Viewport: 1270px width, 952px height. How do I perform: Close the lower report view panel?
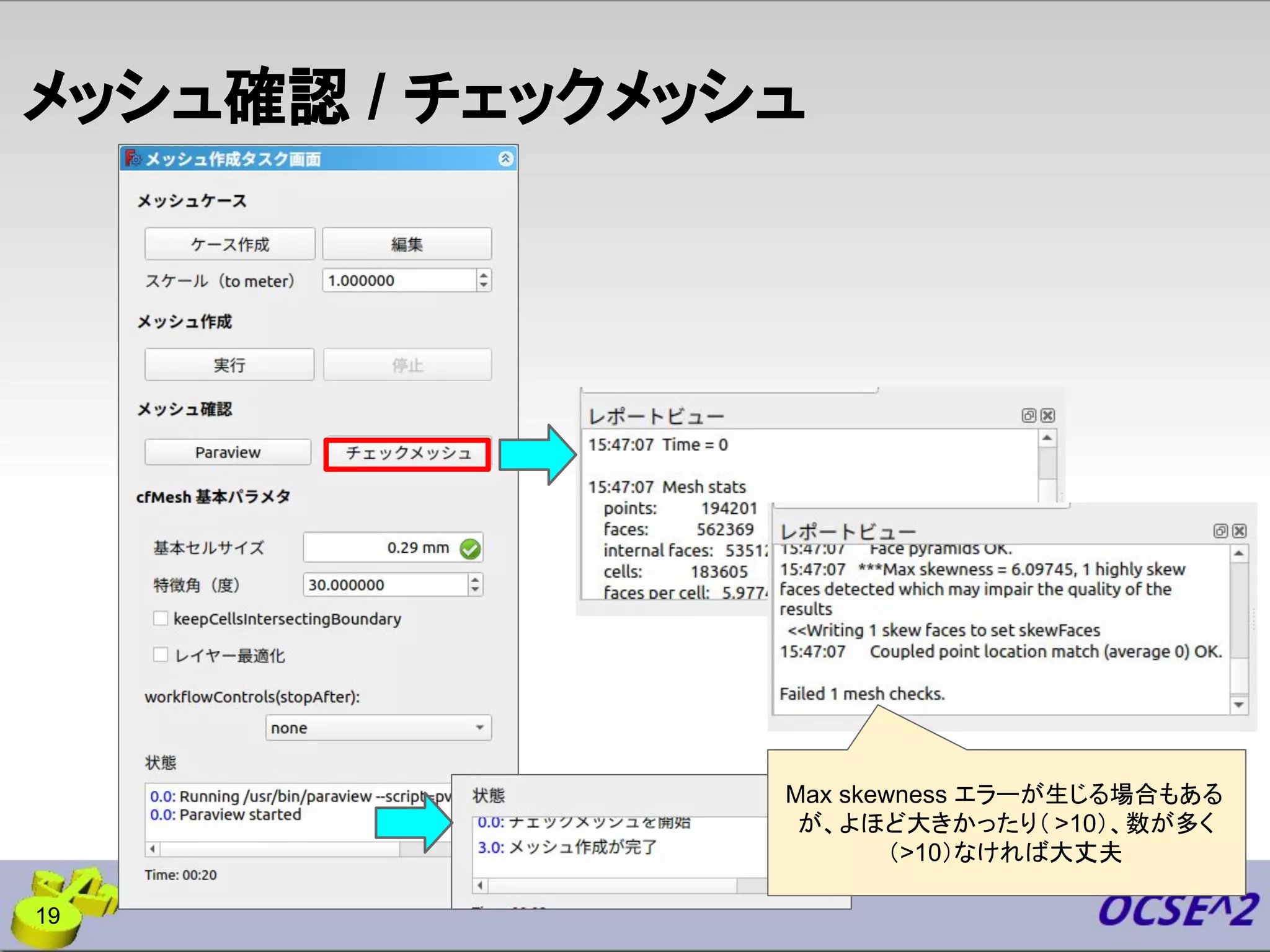pyautogui.click(x=1239, y=531)
